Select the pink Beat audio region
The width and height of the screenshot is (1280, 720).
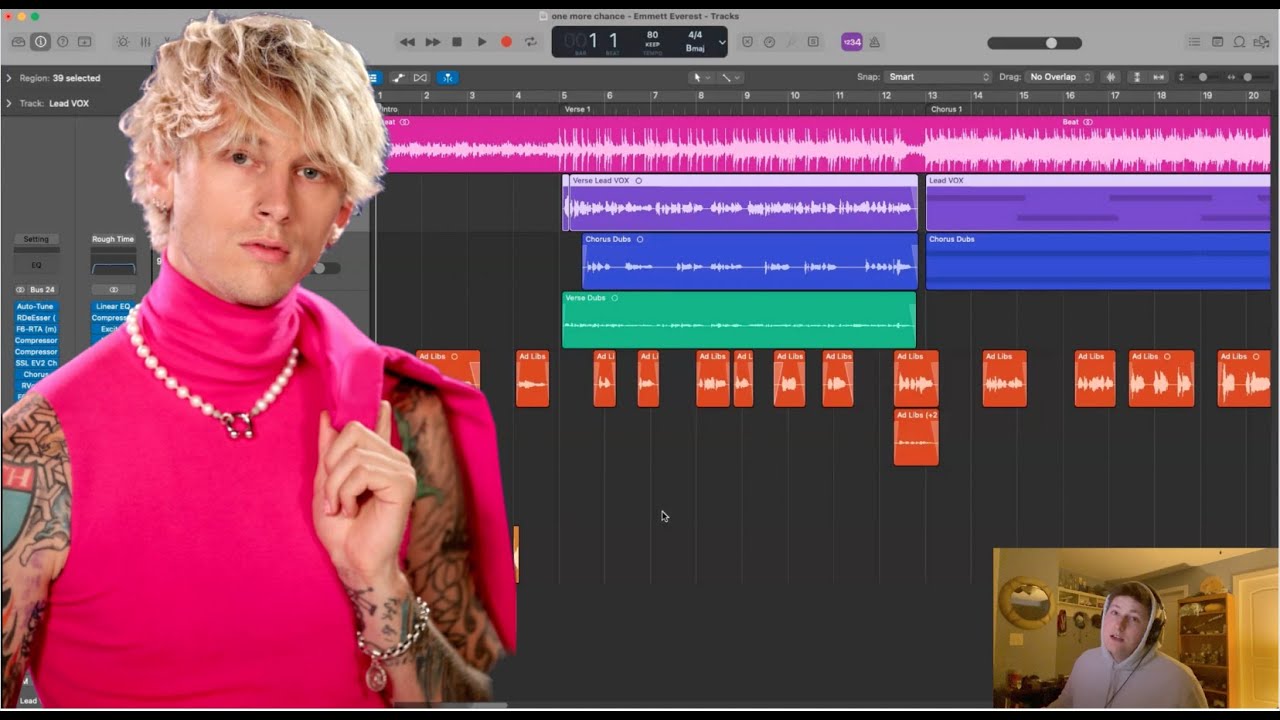[x=825, y=144]
